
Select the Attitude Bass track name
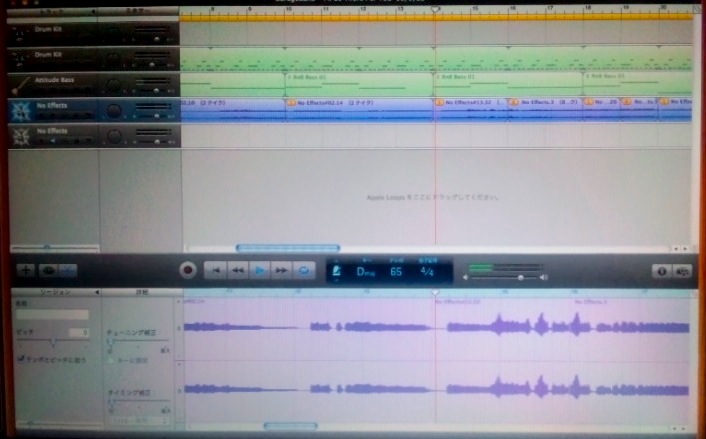point(54,80)
